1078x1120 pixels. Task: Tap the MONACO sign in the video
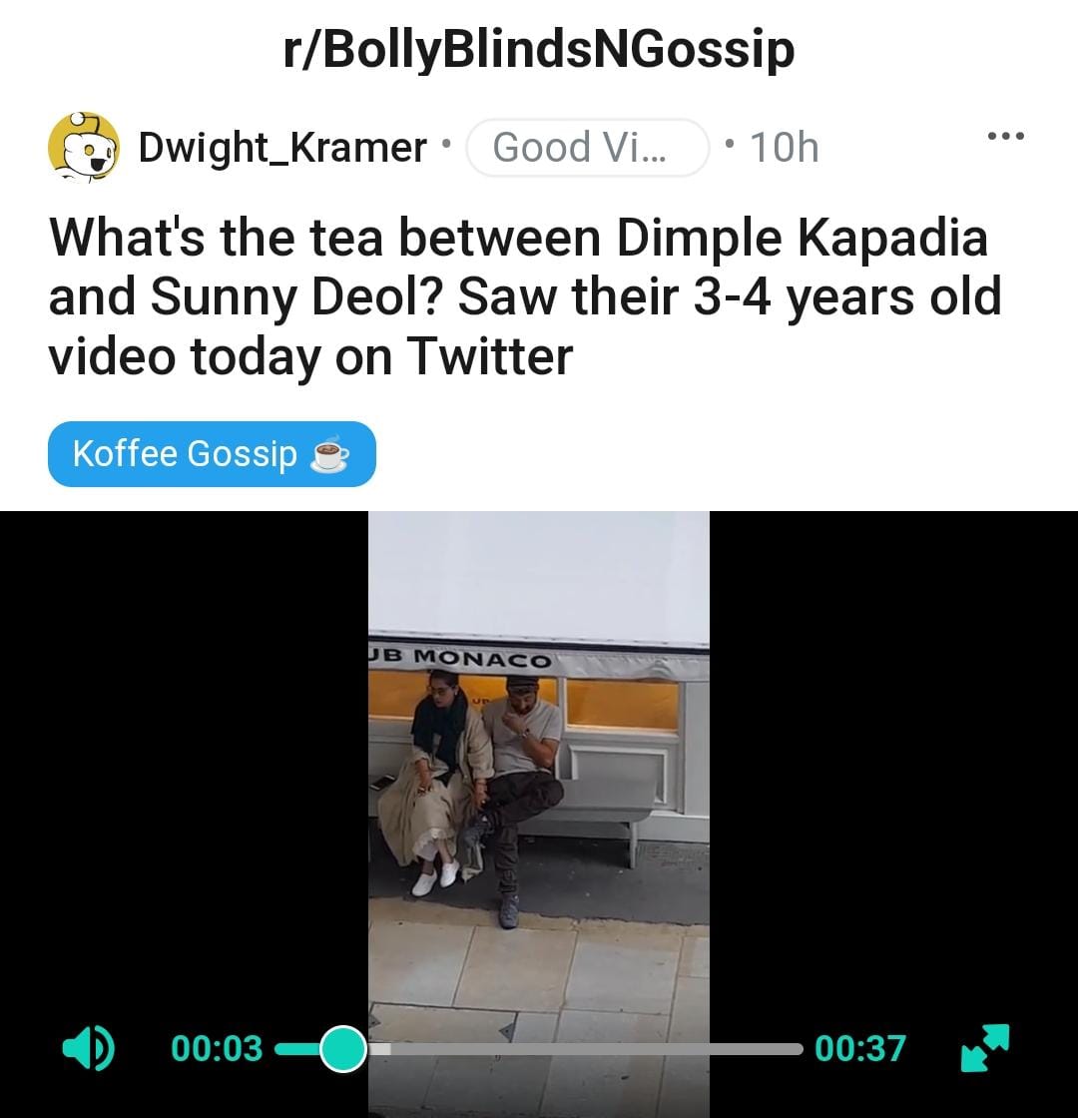click(482, 658)
